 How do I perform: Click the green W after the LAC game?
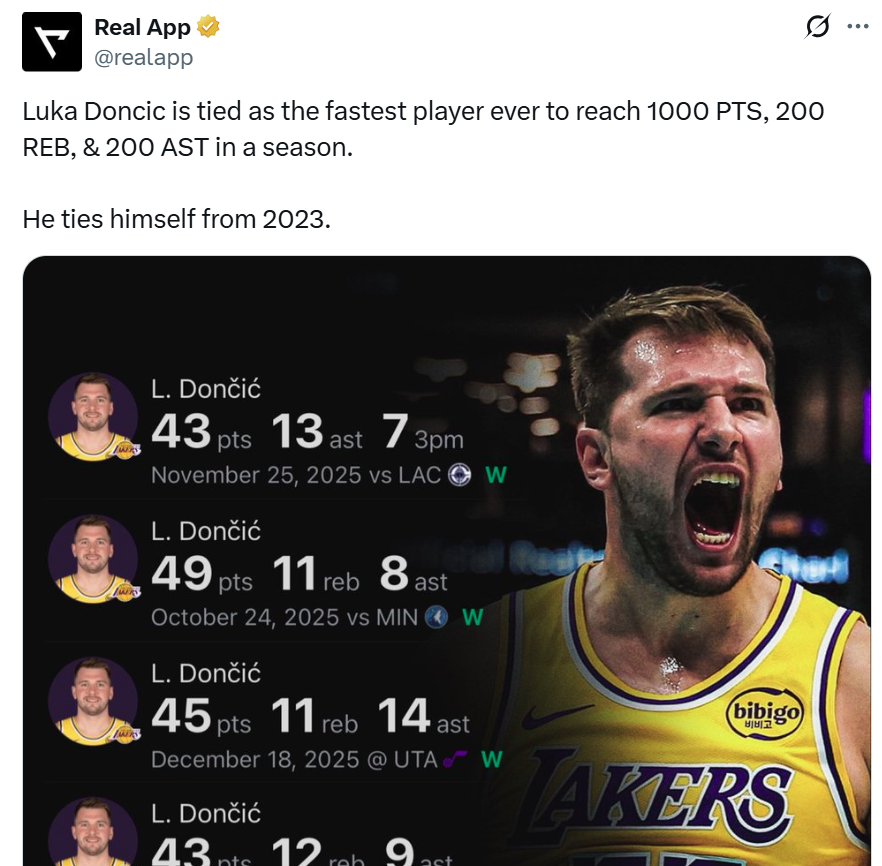pos(495,475)
